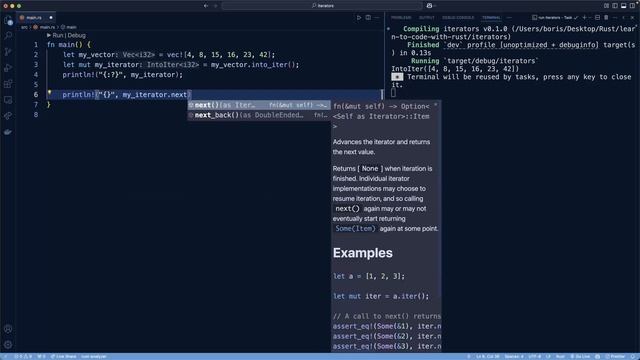Screen dimensions: 640x360
Task: Open errors and warnings count in status bar
Action: [23, 356]
